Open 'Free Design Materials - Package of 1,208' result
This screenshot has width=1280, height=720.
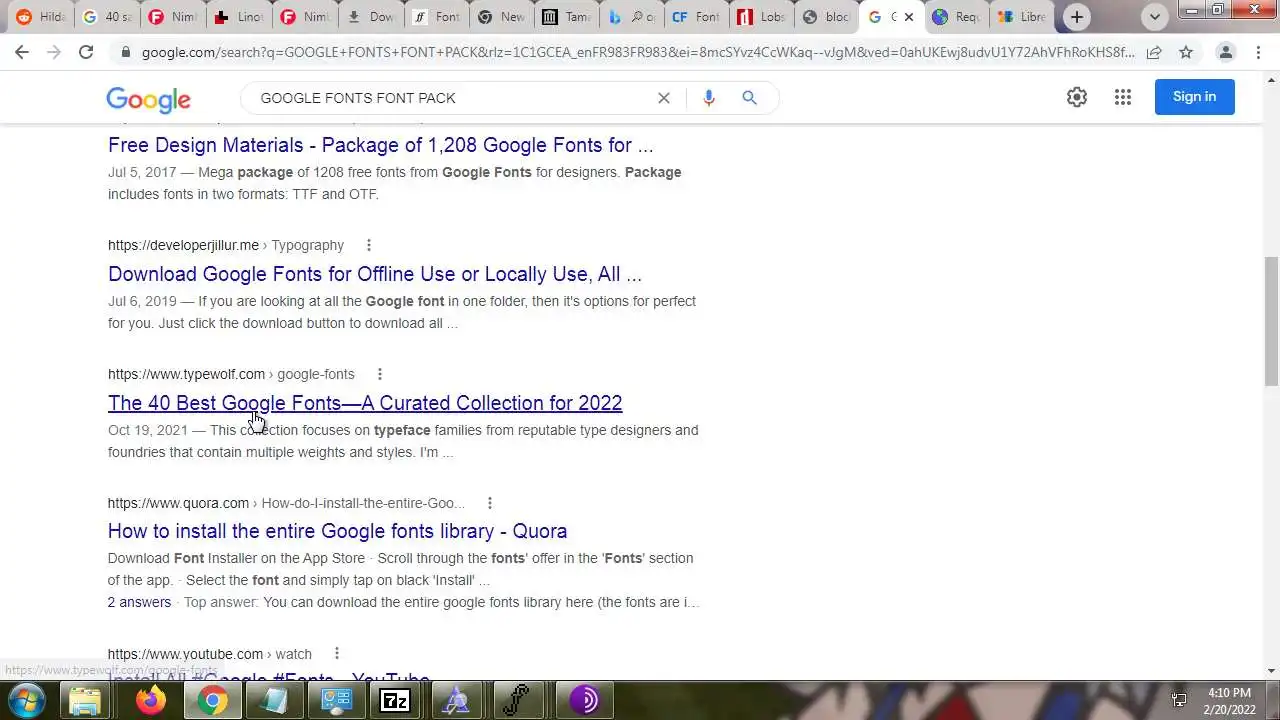click(380, 145)
